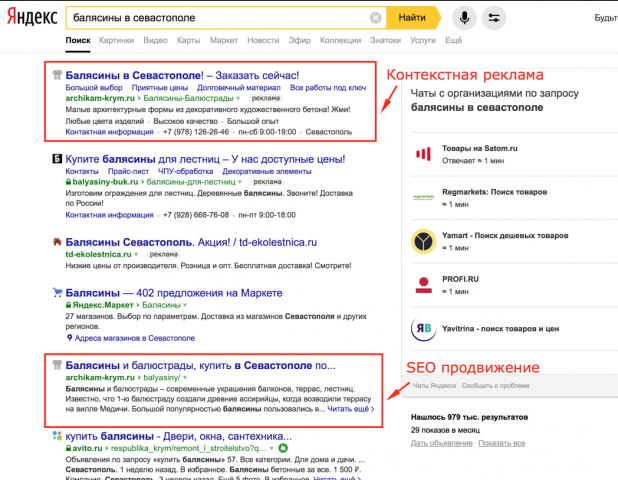Open Балясины — 402 предложения на Маркете
Viewport: 618px width, 480px height.
pos(174,293)
